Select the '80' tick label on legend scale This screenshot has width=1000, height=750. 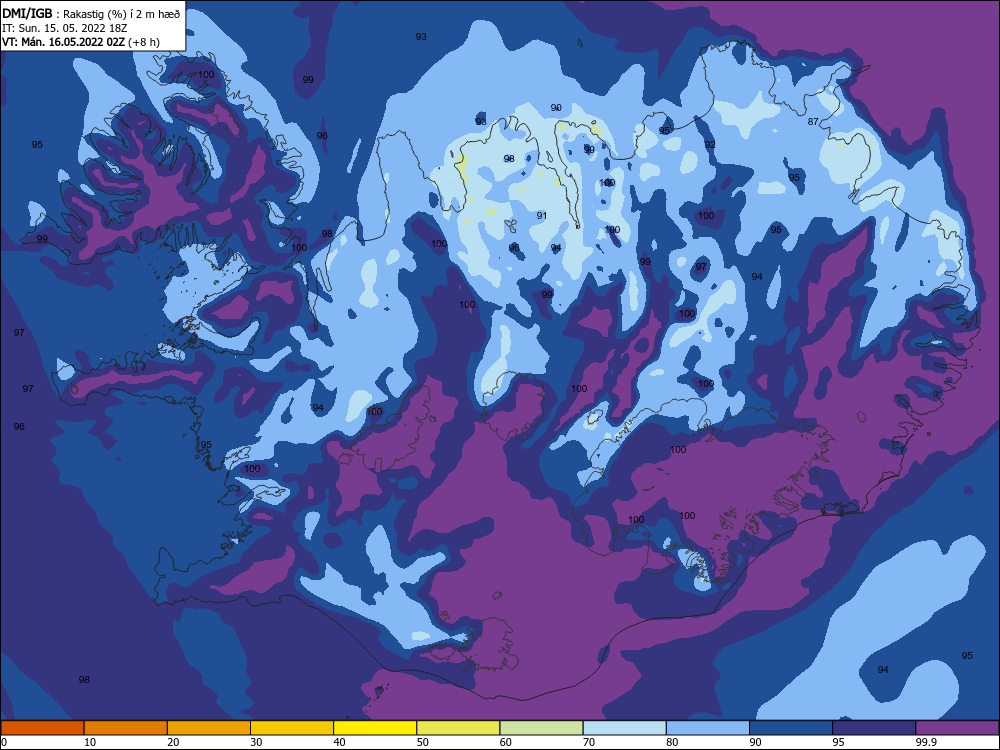click(x=672, y=742)
